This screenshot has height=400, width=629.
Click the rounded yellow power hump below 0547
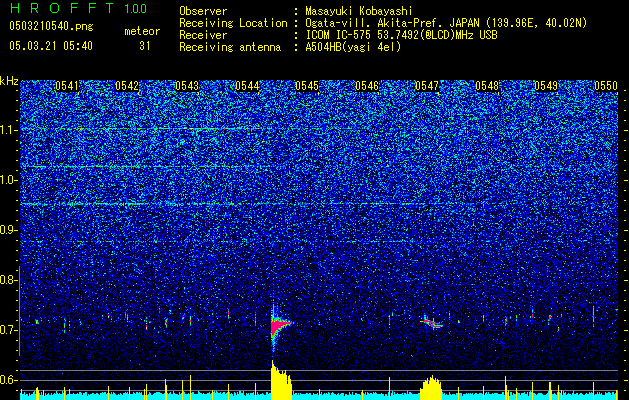click(x=431, y=388)
